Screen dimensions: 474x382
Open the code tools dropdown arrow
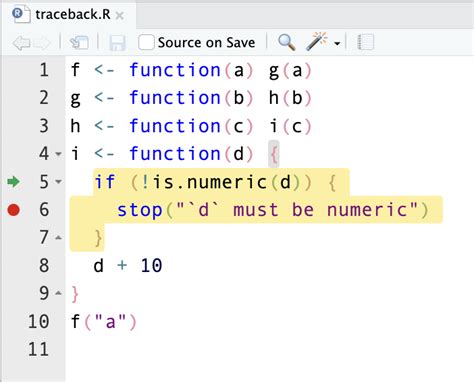(x=337, y=43)
